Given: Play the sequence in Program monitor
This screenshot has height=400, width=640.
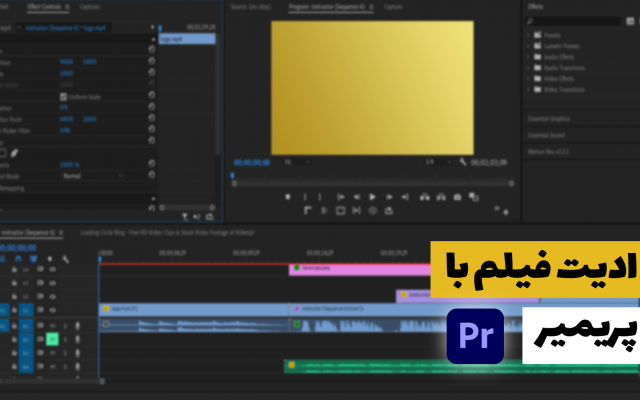Looking at the screenshot, I should point(372,197).
